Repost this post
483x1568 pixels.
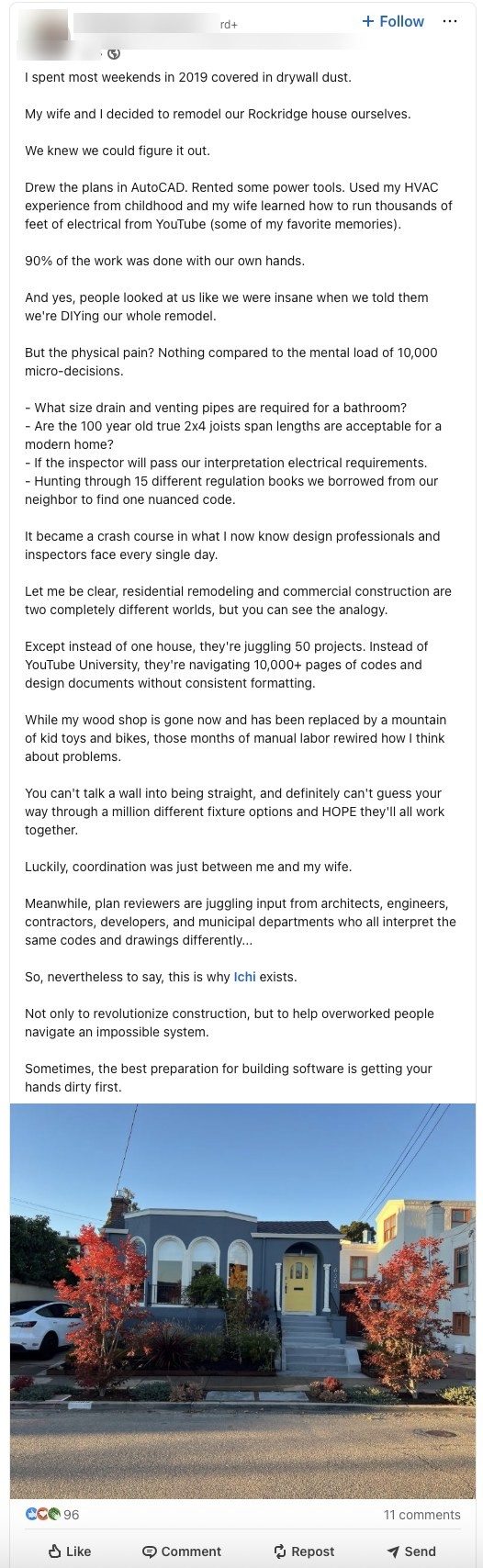point(304,1551)
